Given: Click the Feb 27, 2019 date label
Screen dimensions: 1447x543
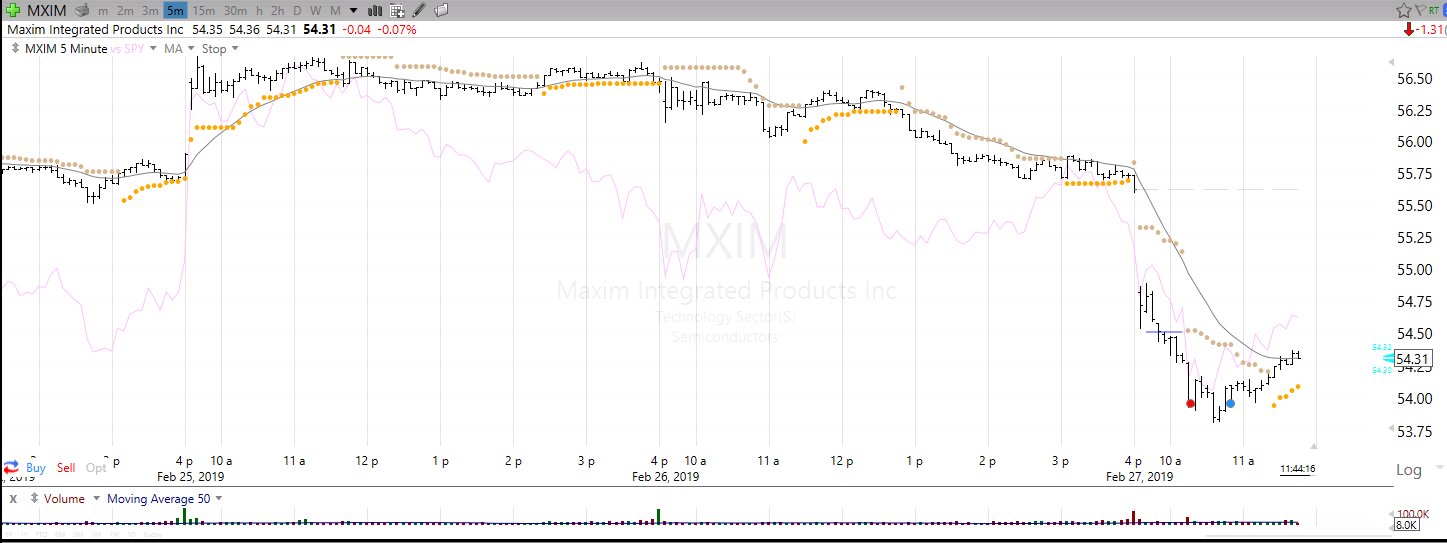Looking at the screenshot, I should tap(1139, 477).
